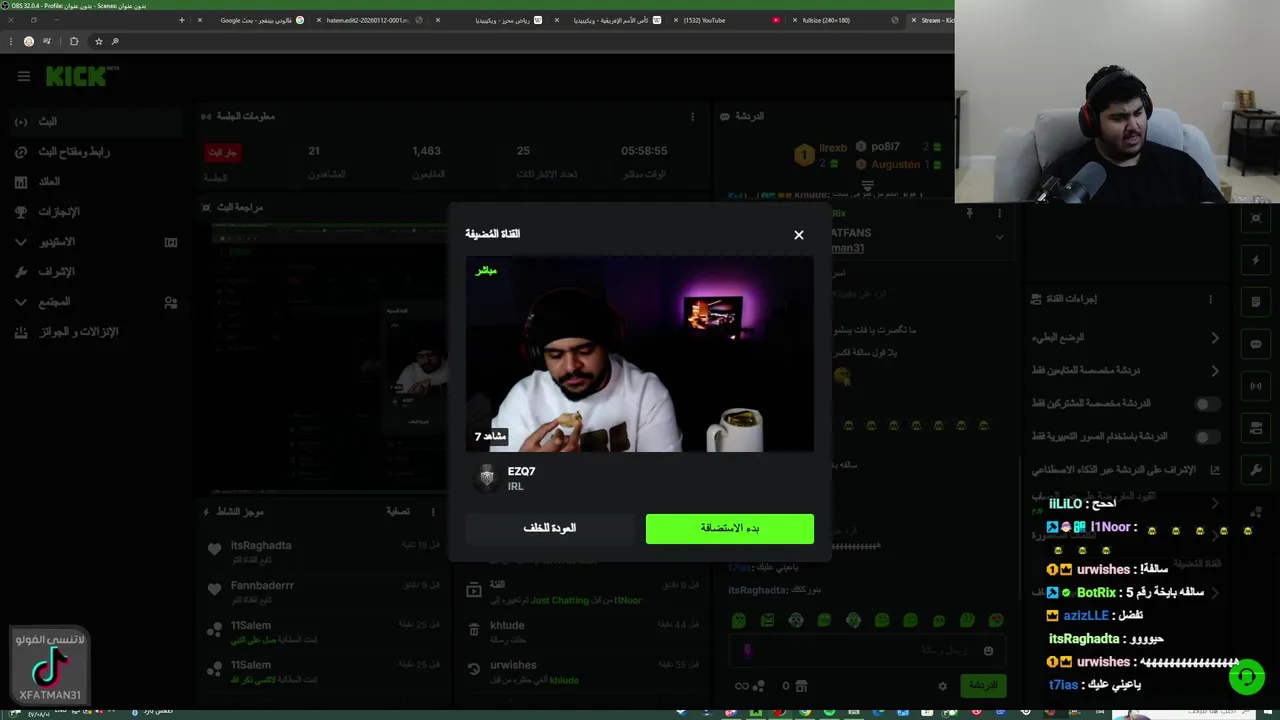Open chat pinned message three-dot menu
Screen dimensions: 1280x720
point(999,214)
